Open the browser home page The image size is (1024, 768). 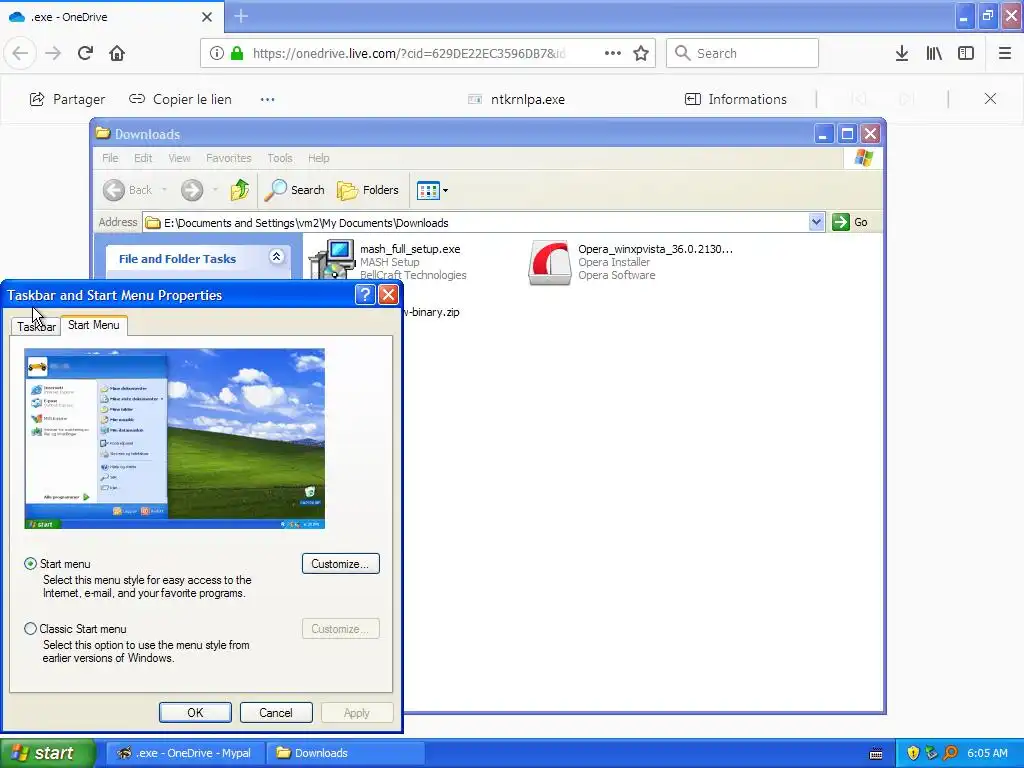(117, 53)
